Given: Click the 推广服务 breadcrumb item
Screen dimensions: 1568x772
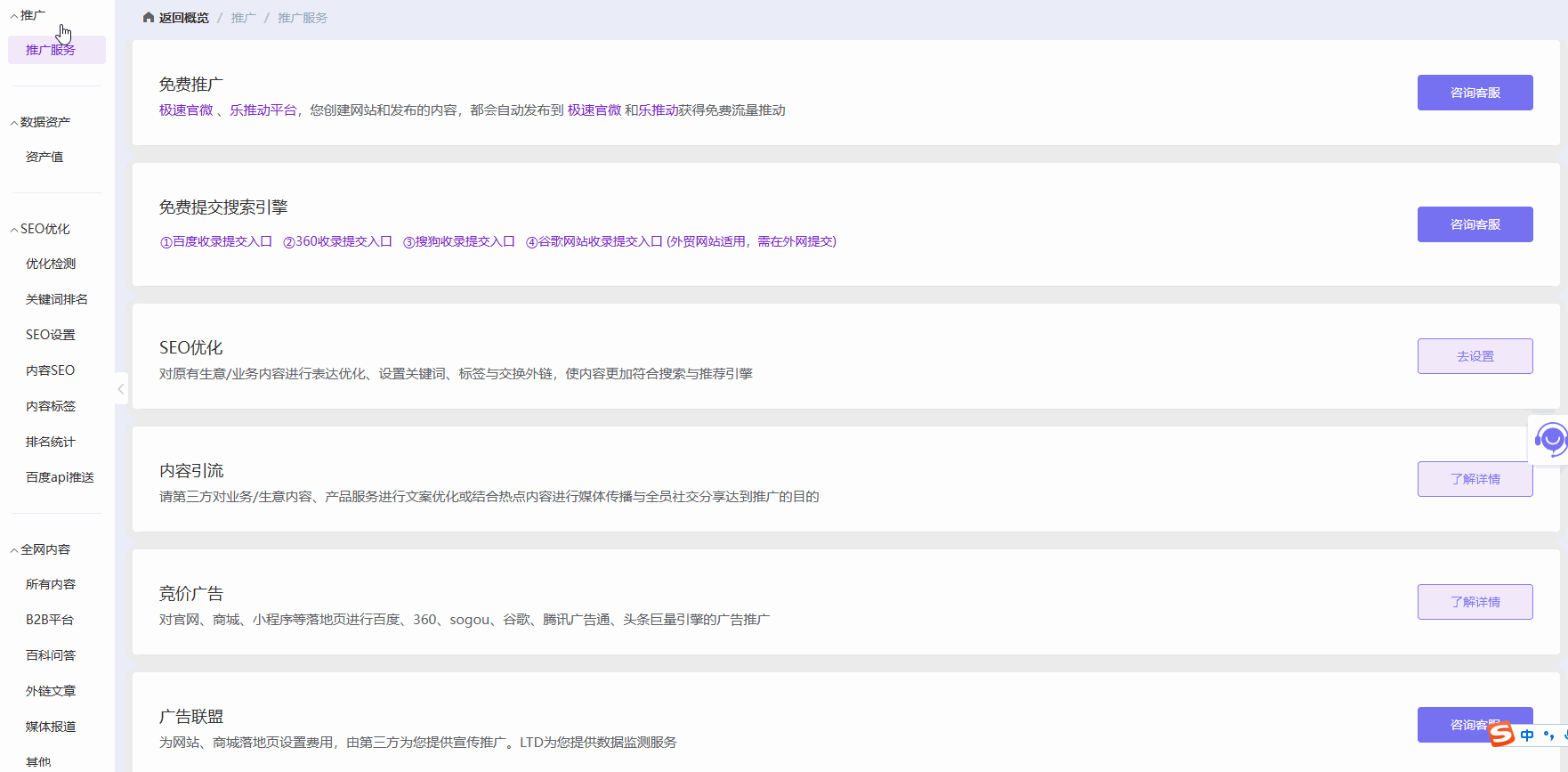Looking at the screenshot, I should pos(303,18).
